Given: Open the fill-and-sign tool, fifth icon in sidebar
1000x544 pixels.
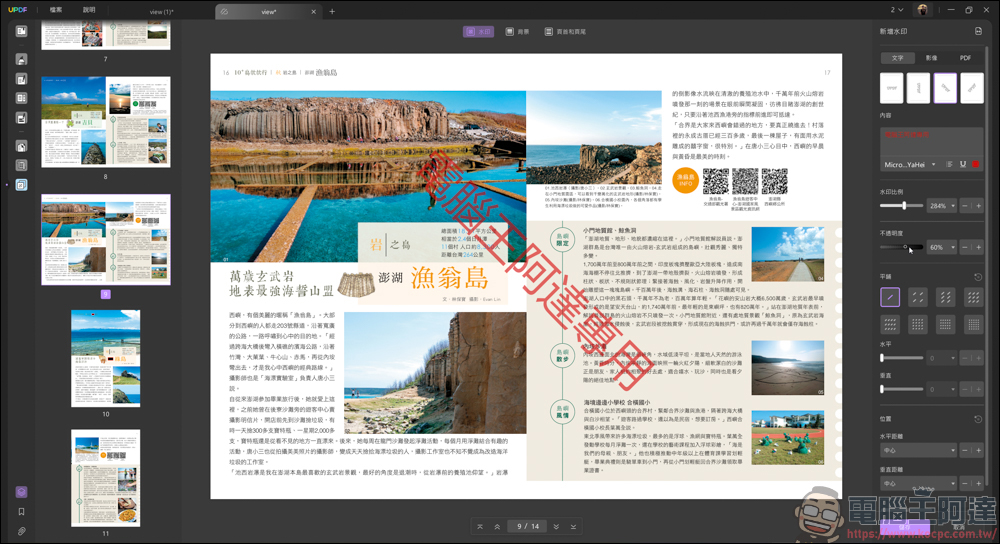Looking at the screenshot, I should click(x=21, y=118).
